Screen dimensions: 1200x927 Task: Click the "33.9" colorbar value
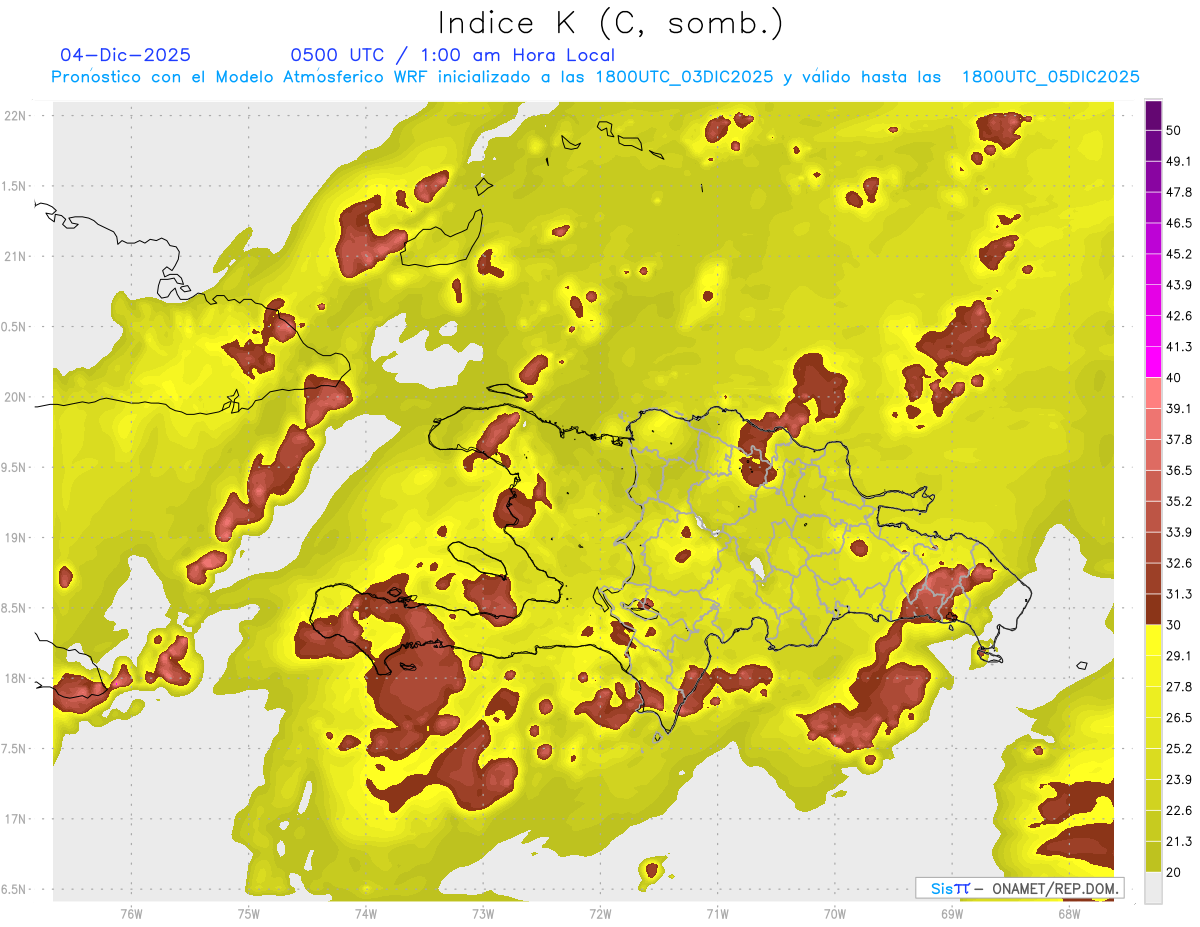[x=1179, y=532]
